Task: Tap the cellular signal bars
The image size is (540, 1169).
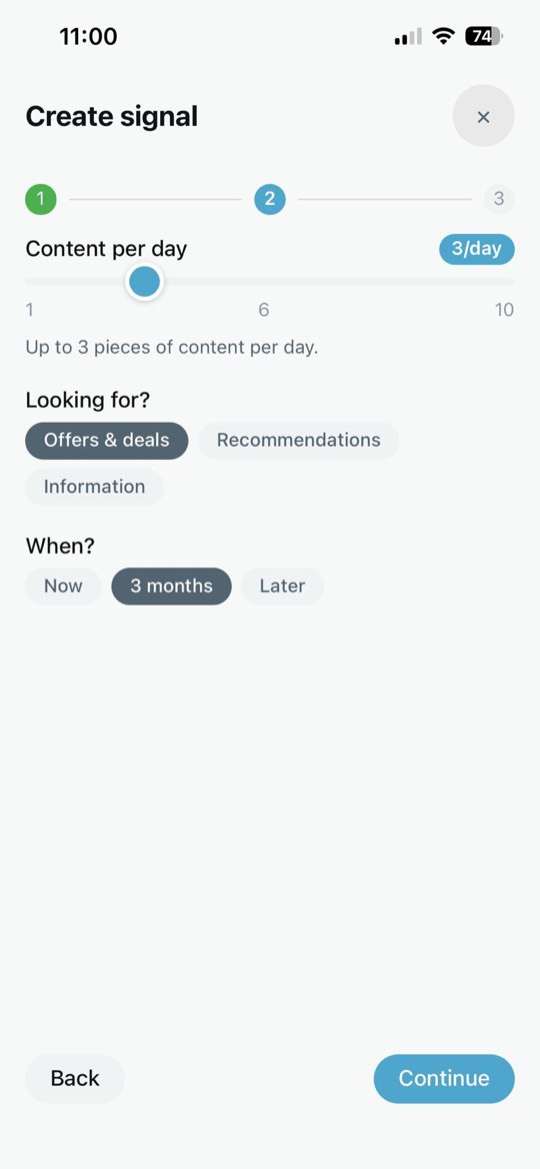Action: point(408,36)
